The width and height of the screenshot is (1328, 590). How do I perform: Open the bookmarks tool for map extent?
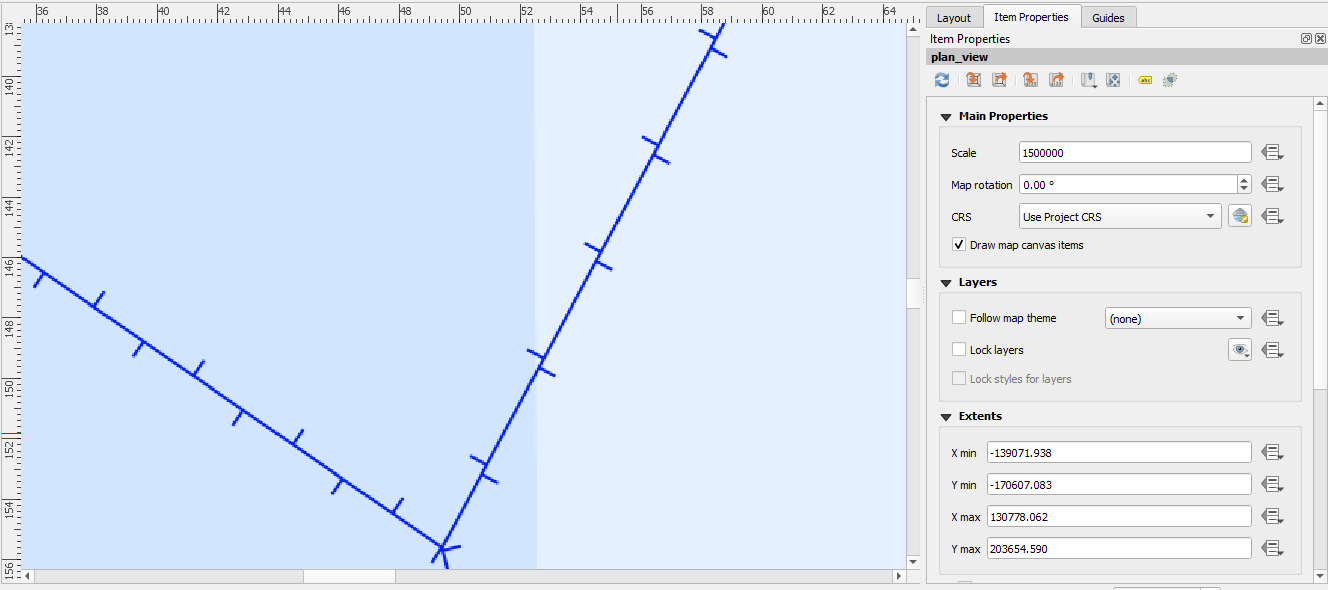tap(1088, 80)
